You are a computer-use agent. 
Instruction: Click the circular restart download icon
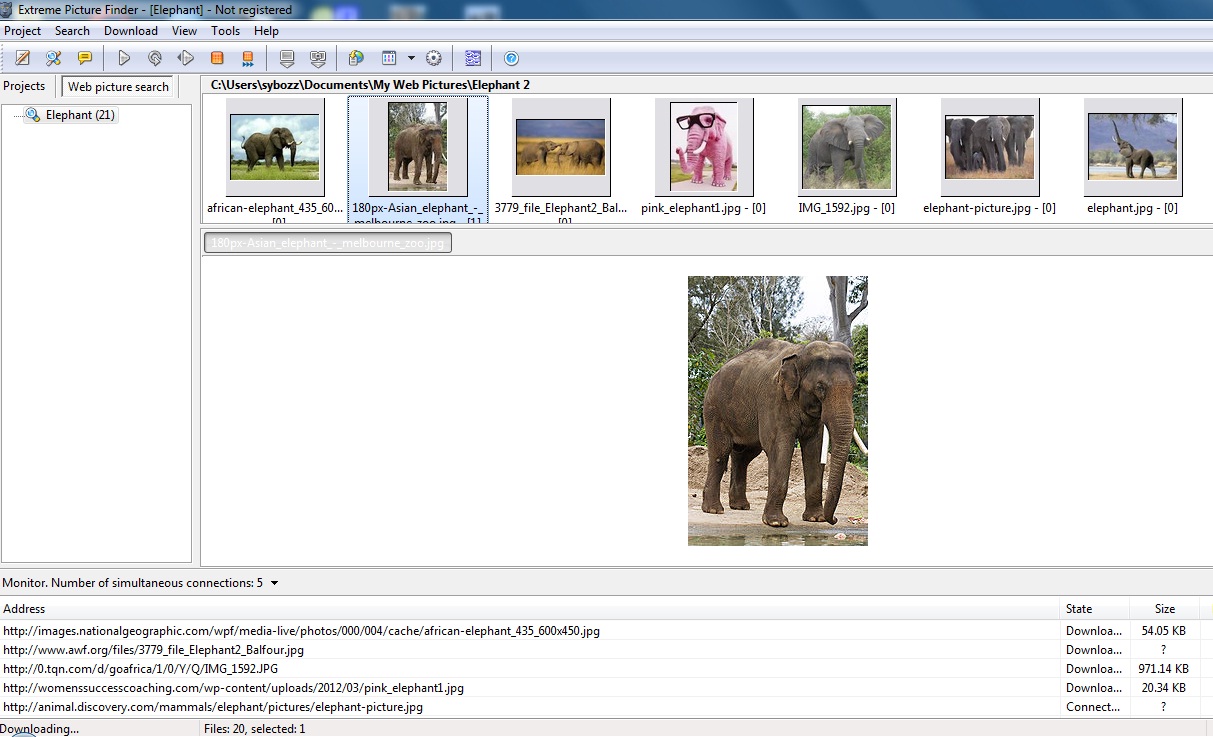[x=155, y=58]
